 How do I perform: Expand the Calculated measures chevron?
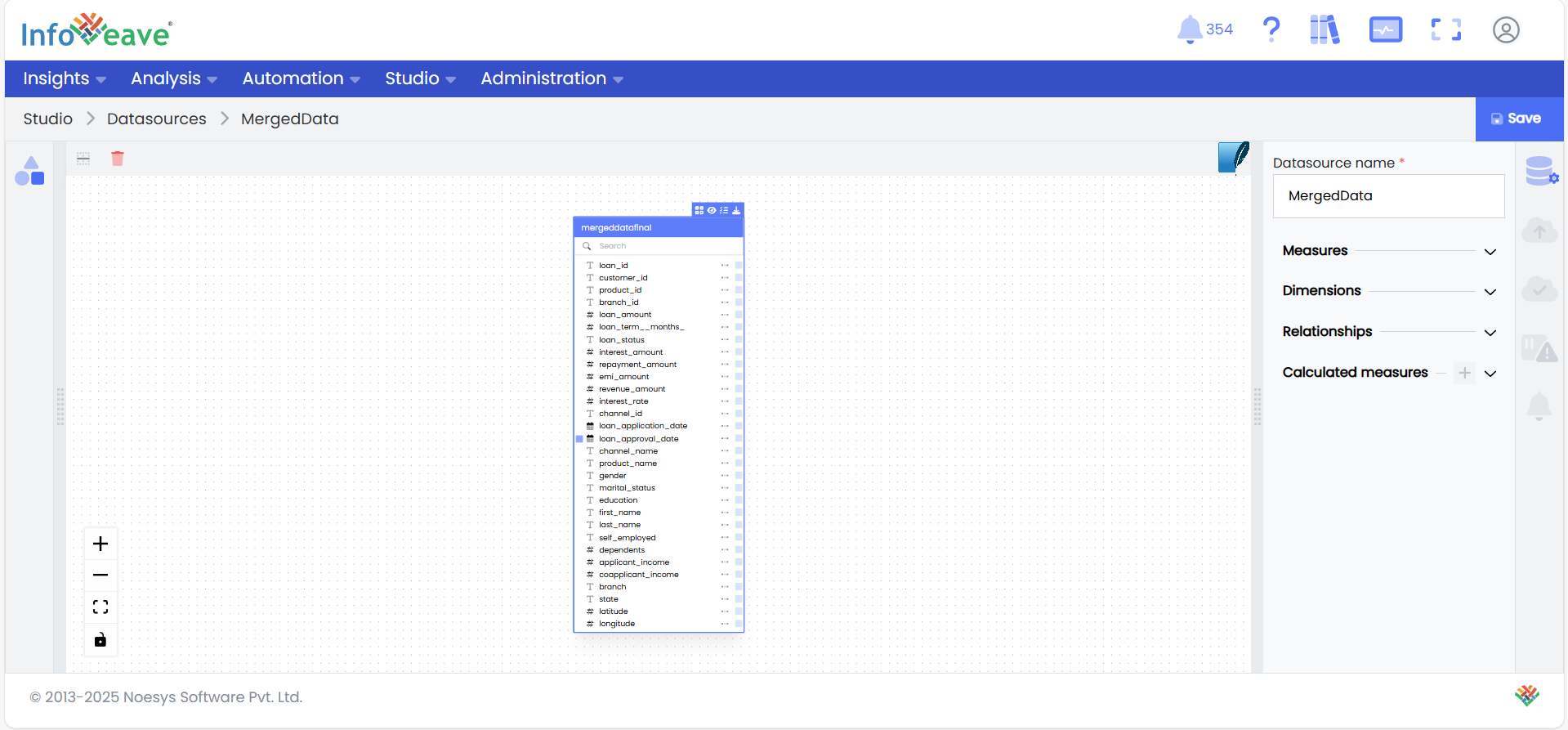[1490, 374]
